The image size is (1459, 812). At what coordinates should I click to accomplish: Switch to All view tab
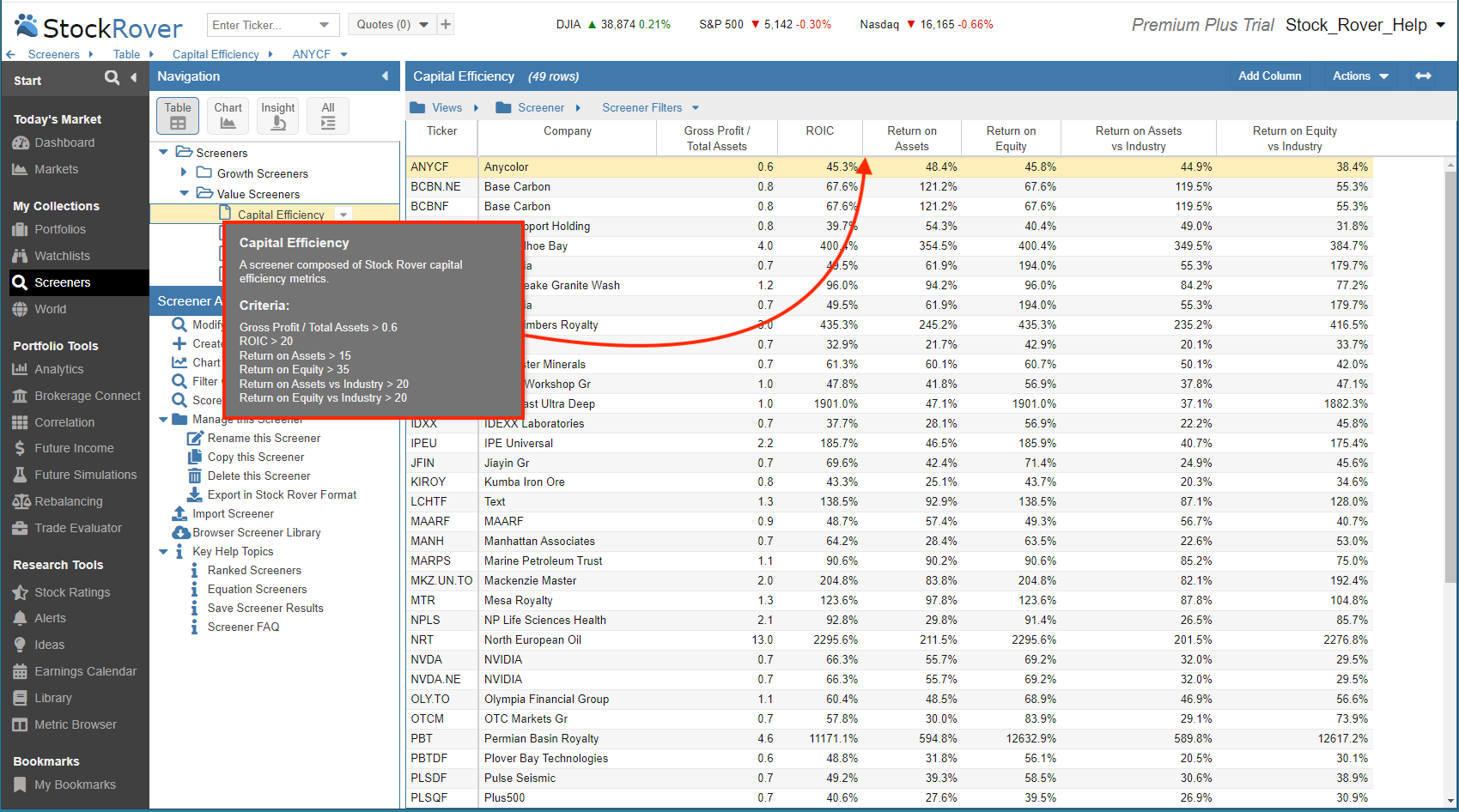(x=328, y=116)
